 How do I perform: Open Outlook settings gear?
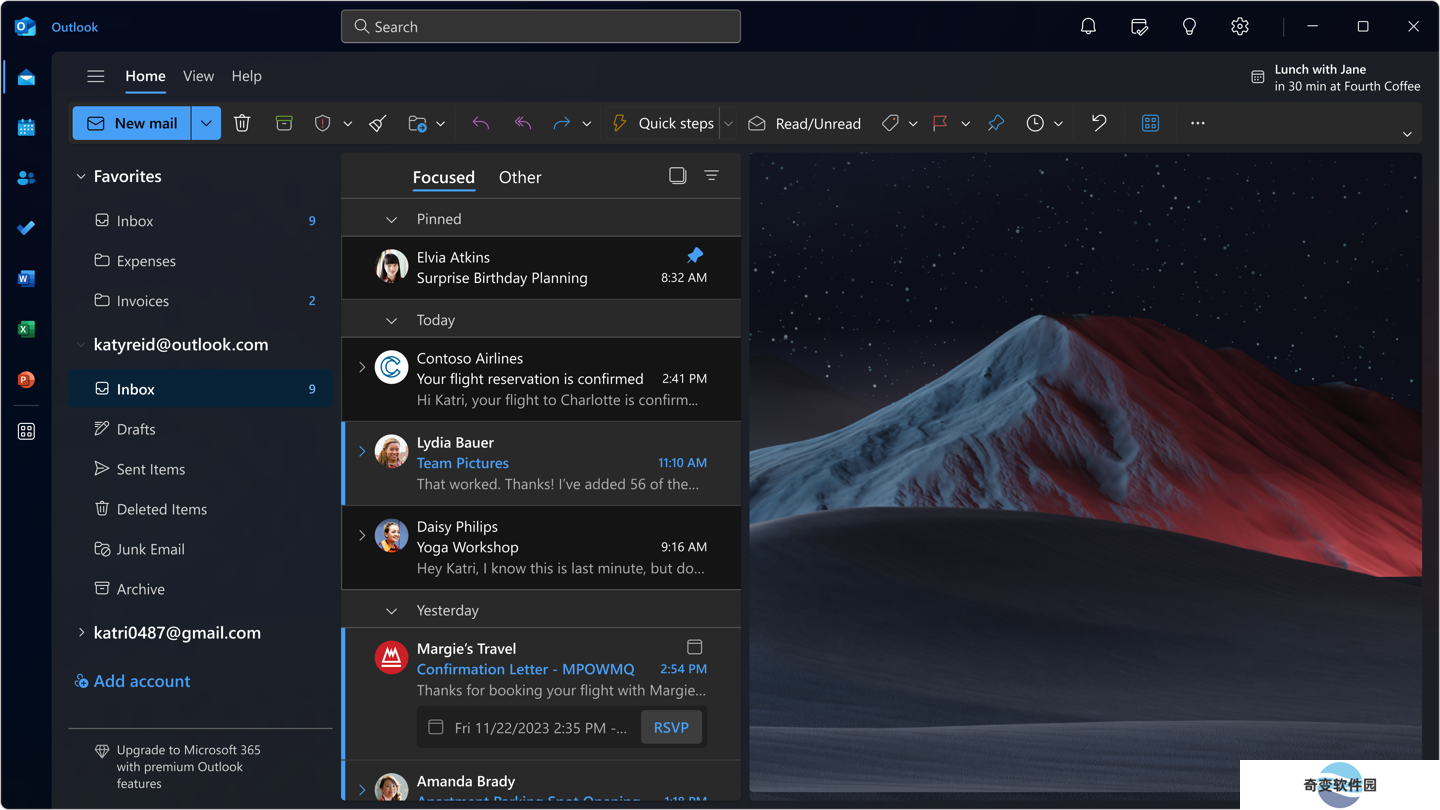1240,27
